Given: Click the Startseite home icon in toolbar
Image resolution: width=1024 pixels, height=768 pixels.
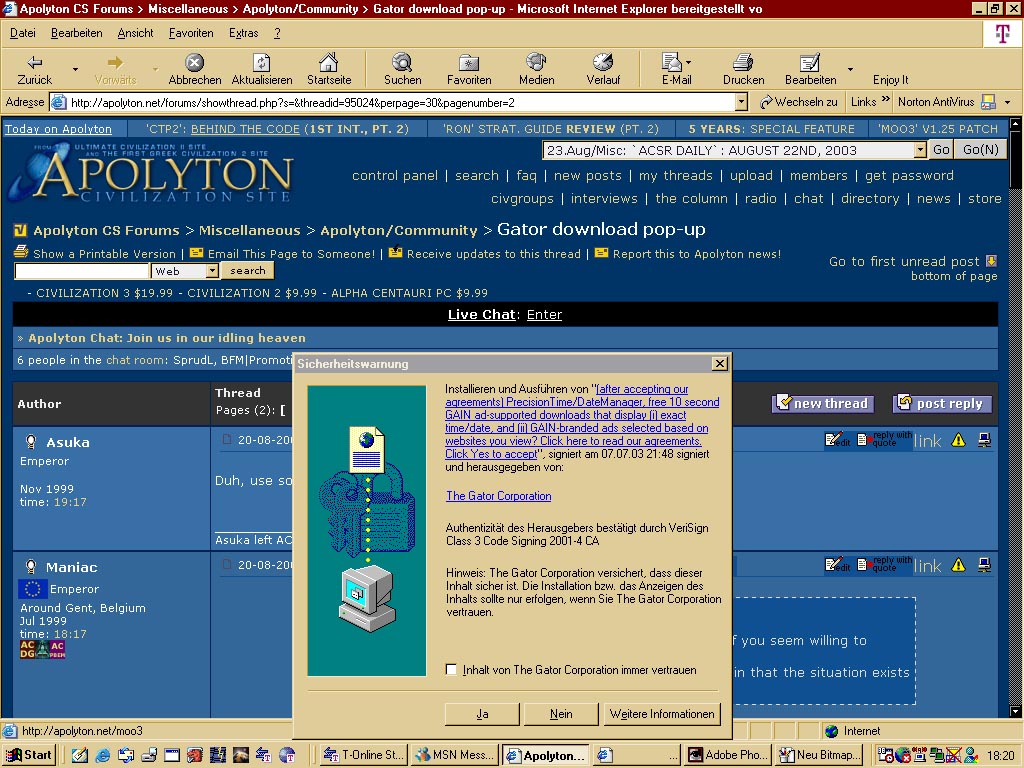Looking at the screenshot, I should coord(328,63).
